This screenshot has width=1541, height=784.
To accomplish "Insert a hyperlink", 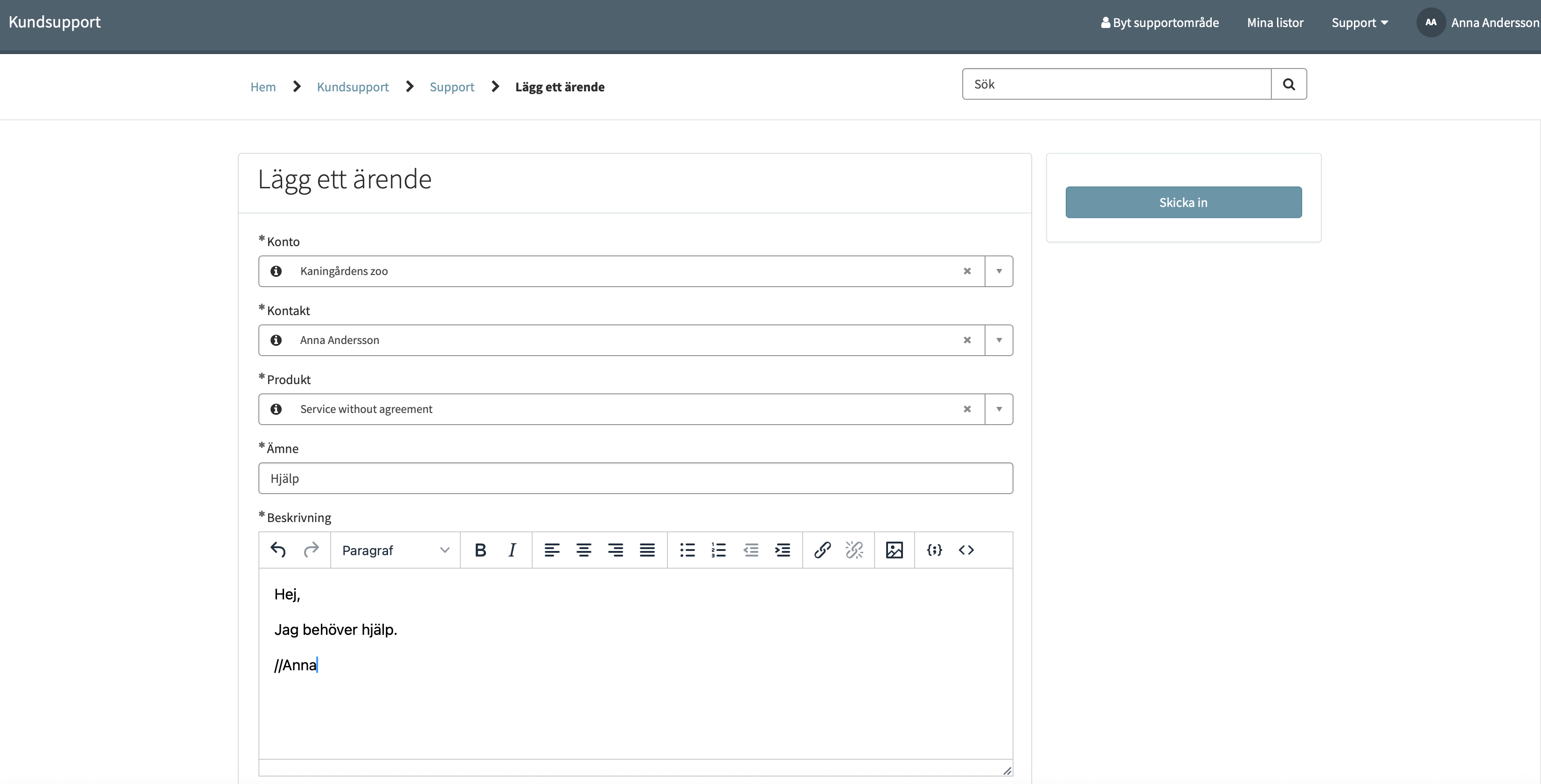I will (x=823, y=550).
